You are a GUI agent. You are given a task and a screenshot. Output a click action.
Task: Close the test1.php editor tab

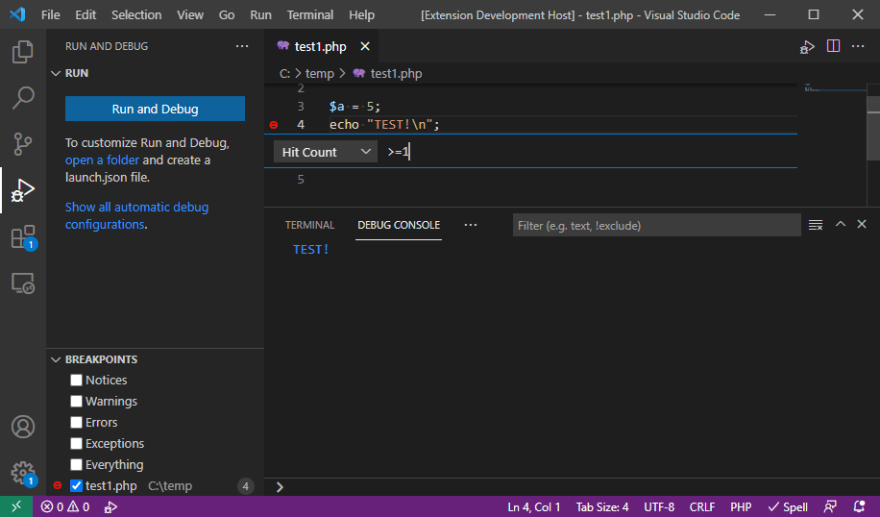tap(365, 46)
